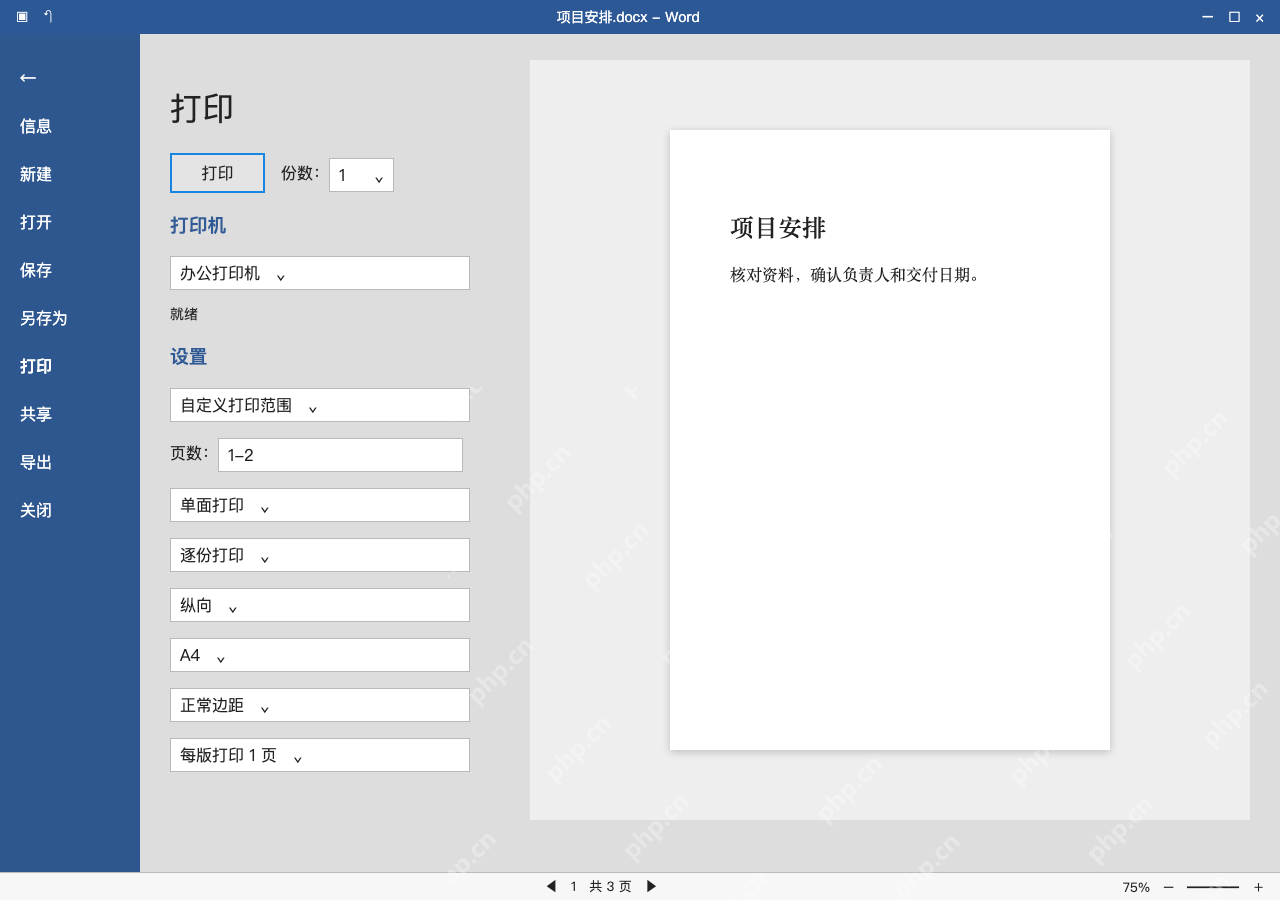Click the zoom slider in status bar
Viewport: 1280px width, 900px height.
point(1213,887)
